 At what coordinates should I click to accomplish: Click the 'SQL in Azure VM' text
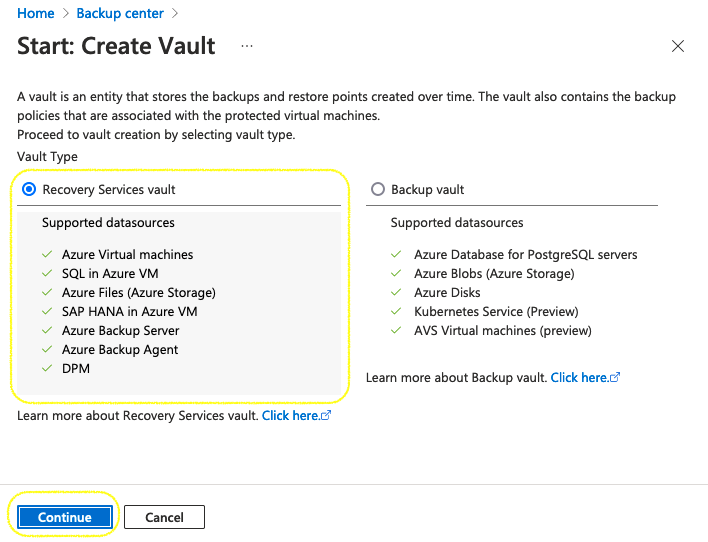[x=110, y=274]
